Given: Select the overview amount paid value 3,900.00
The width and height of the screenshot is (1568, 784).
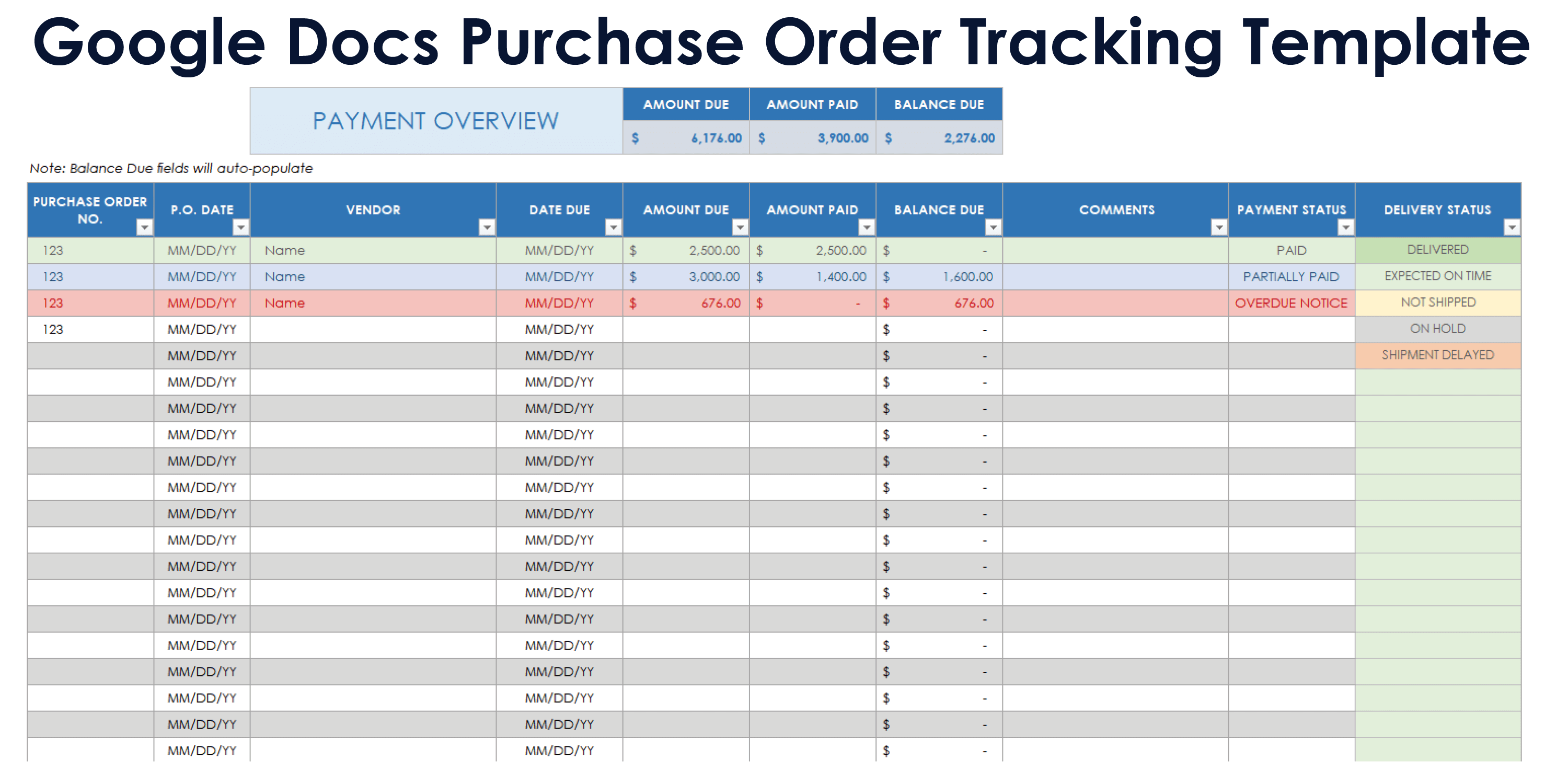Looking at the screenshot, I should pos(813,137).
